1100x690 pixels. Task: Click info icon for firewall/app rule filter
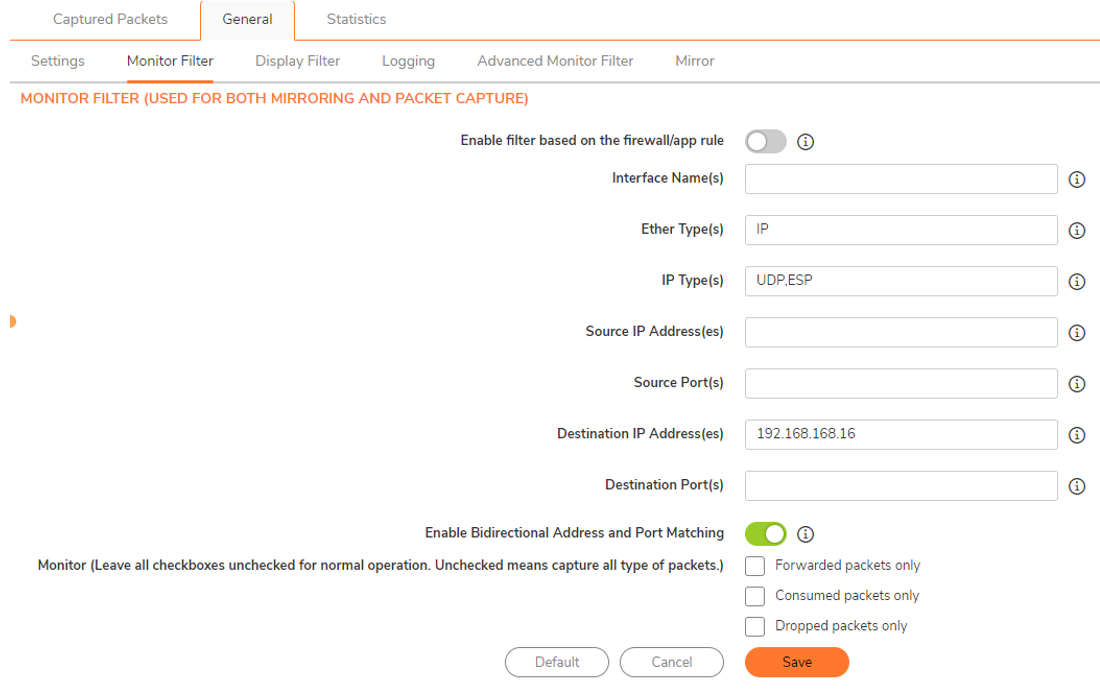tap(805, 142)
